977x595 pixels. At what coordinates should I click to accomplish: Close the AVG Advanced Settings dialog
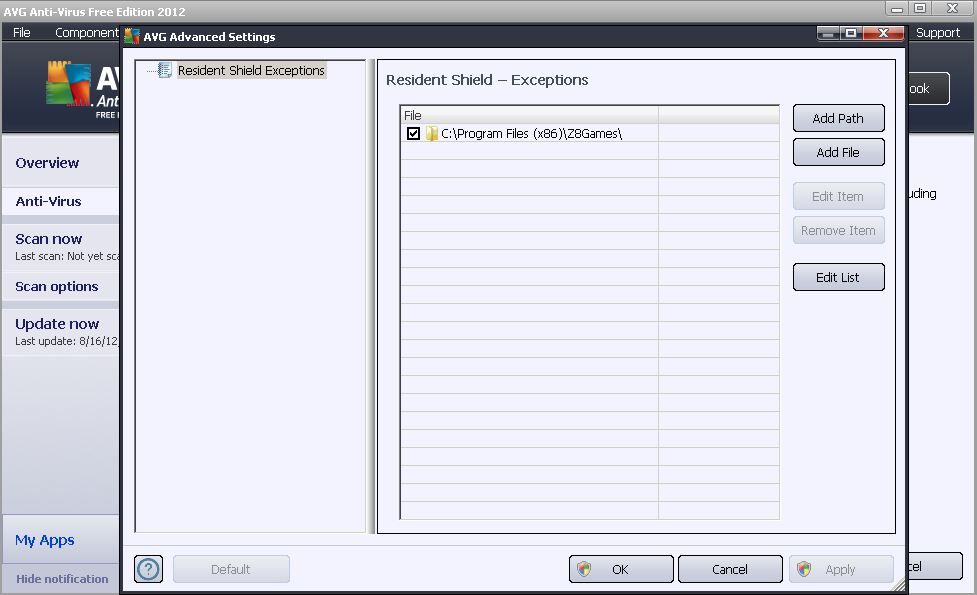[x=883, y=33]
